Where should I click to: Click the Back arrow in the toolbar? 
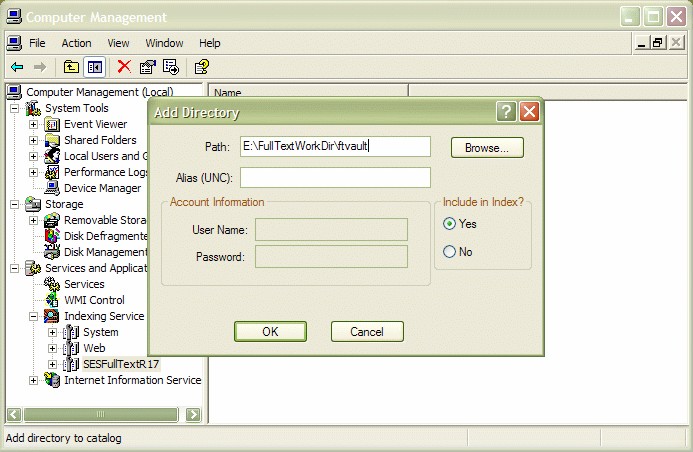pos(17,67)
